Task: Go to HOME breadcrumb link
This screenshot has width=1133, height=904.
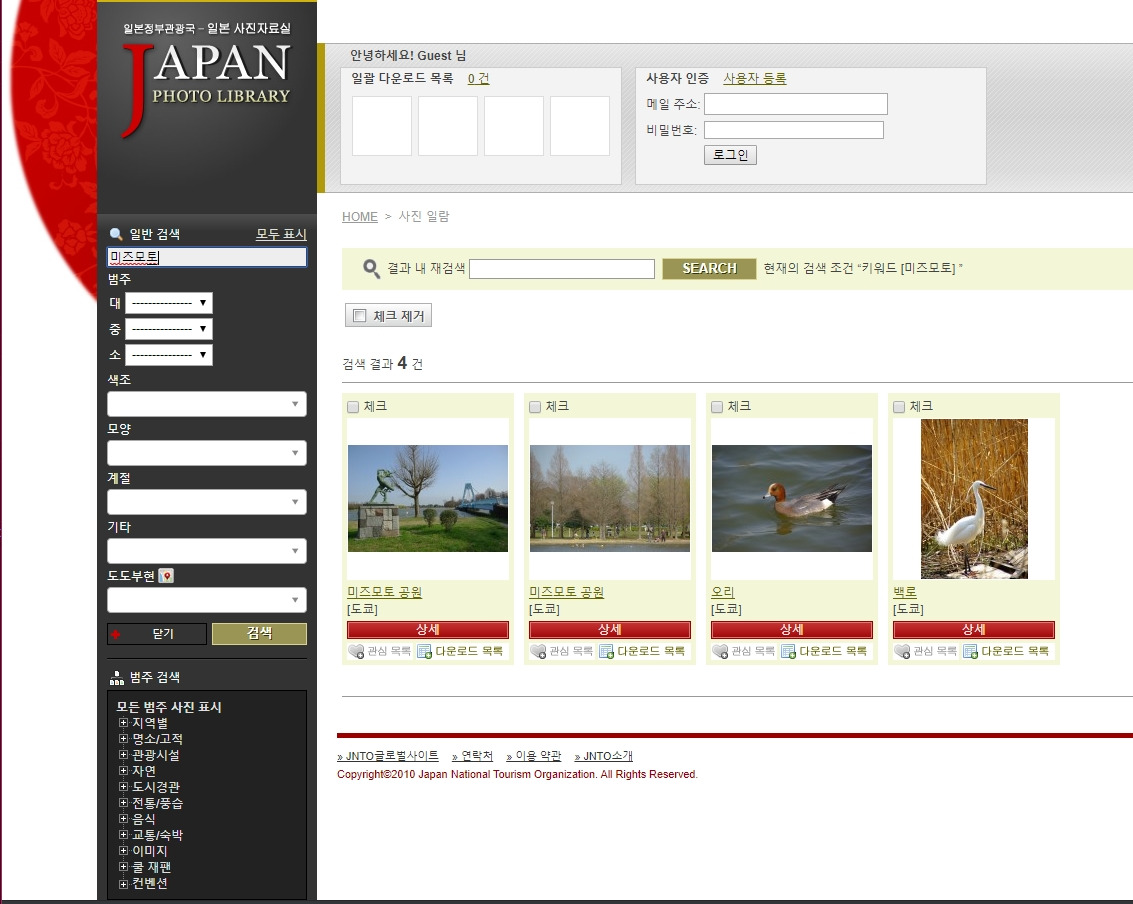Action: (360, 217)
